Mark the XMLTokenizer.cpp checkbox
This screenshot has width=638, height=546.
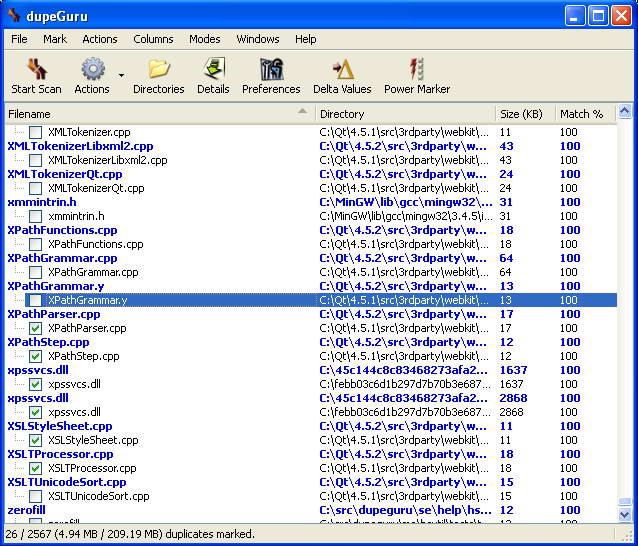(x=35, y=132)
